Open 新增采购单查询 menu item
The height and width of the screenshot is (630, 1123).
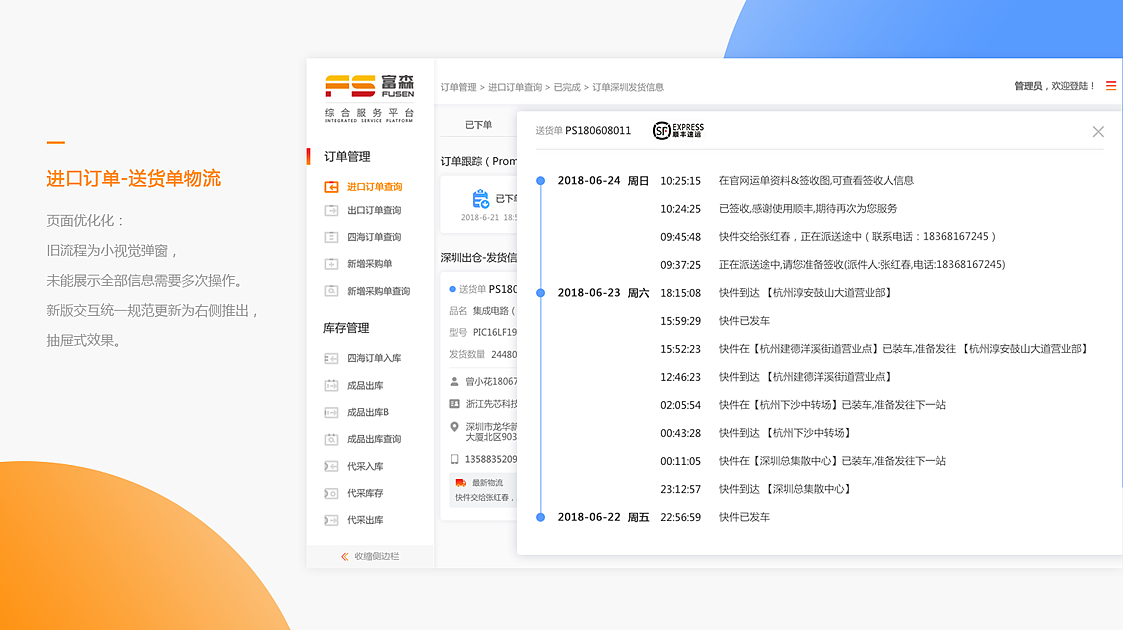[379, 291]
